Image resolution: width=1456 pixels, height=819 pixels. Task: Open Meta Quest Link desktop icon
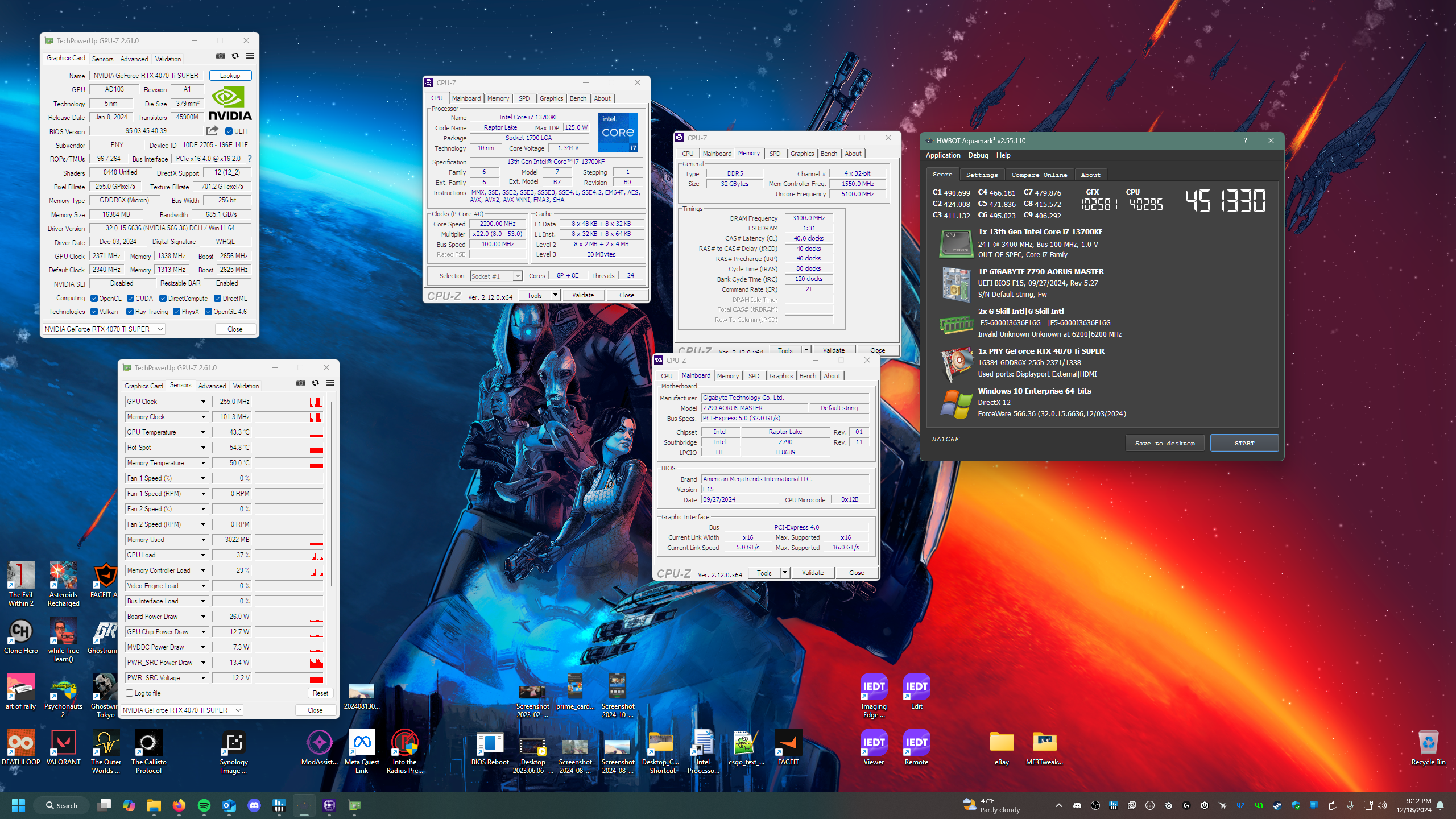click(362, 752)
